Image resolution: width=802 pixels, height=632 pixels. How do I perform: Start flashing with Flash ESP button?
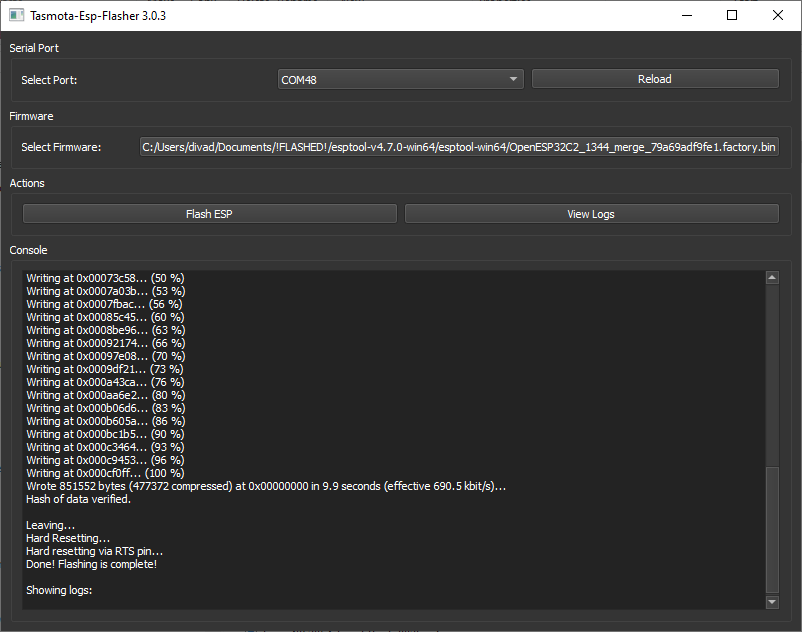[210, 214]
